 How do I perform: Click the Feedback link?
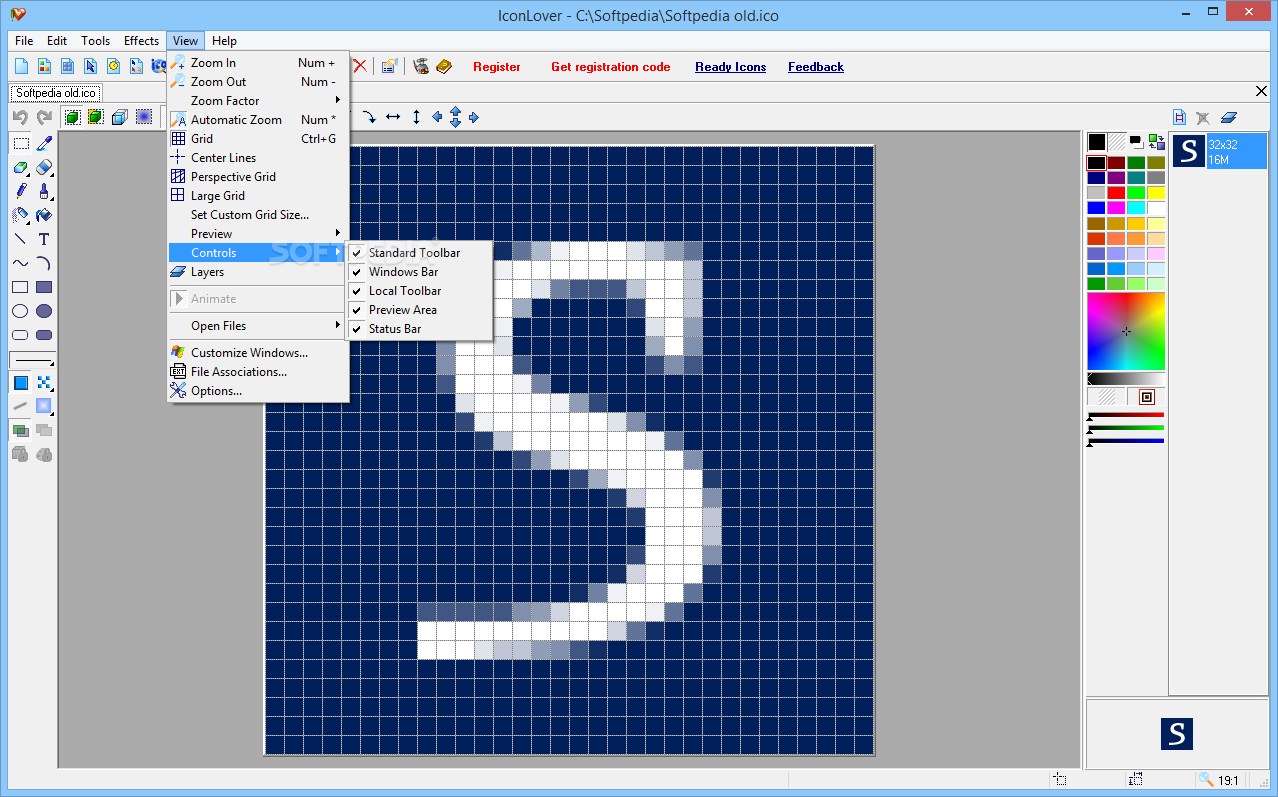[x=816, y=67]
